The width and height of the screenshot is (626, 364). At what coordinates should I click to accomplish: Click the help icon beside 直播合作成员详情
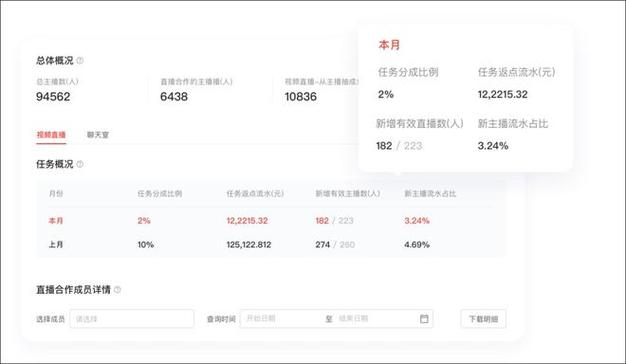(117, 290)
